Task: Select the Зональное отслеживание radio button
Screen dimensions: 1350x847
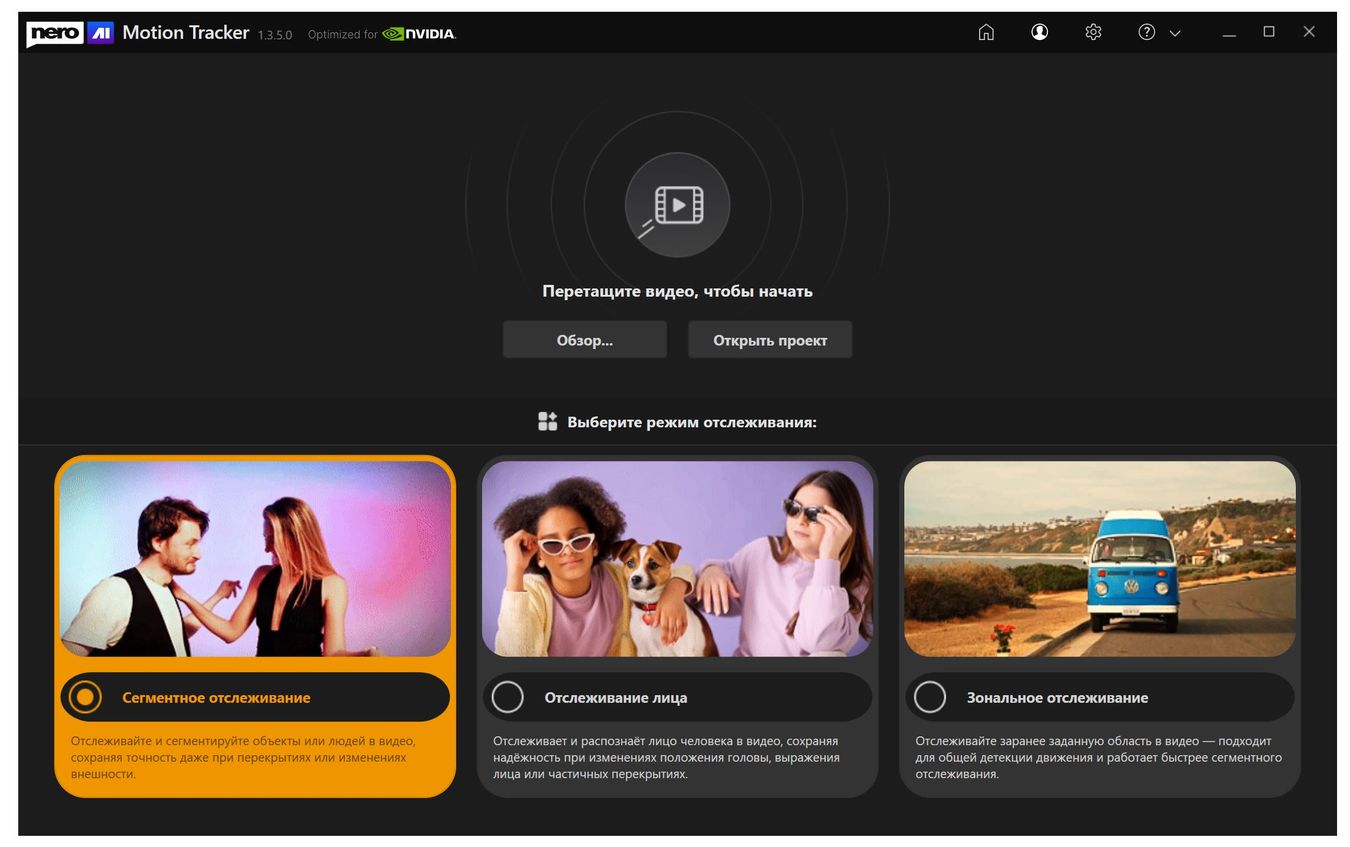Action: (930, 697)
